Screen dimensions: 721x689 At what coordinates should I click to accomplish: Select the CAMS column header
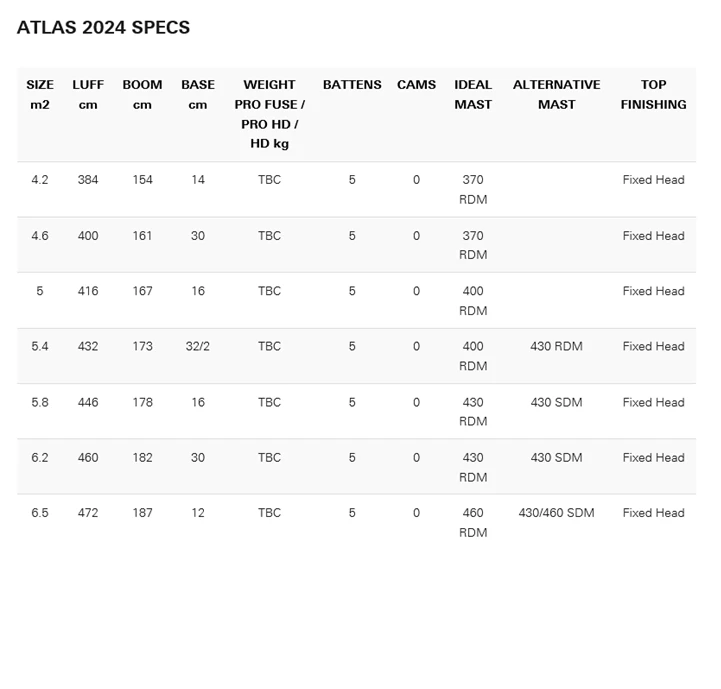coord(416,85)
